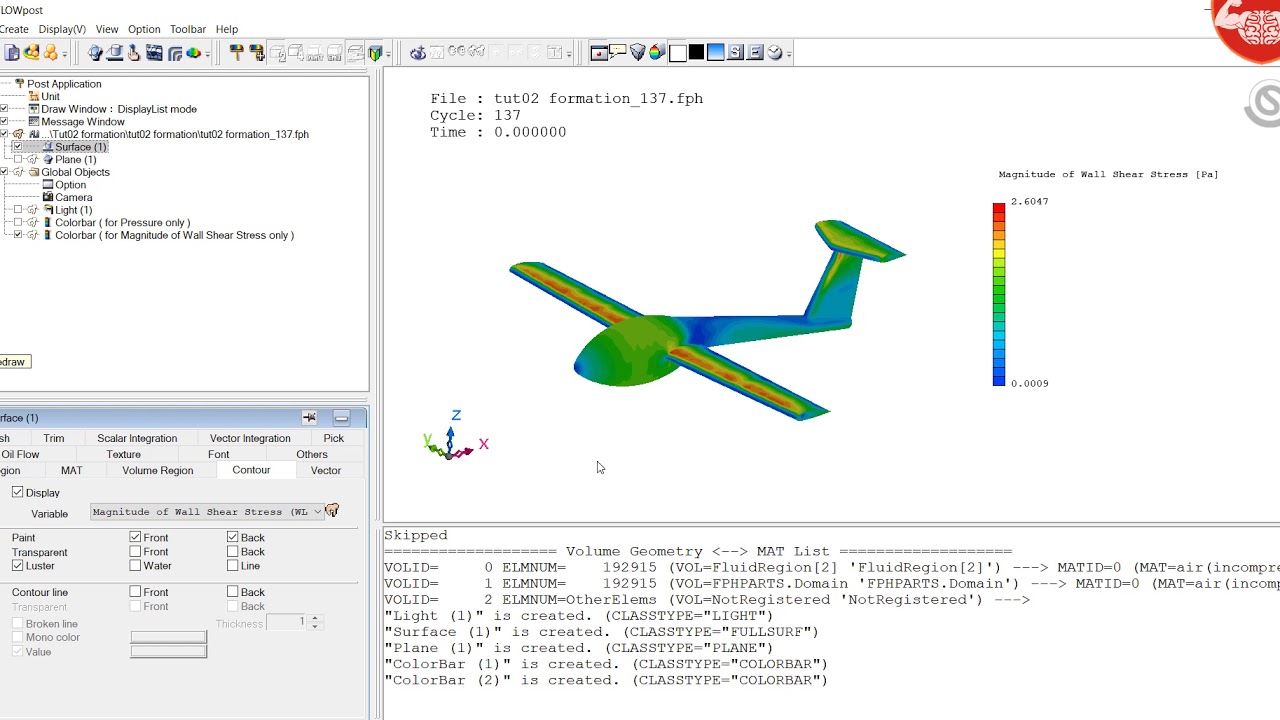
Task: Open the Toolbar menu
Action: [188, 29]
